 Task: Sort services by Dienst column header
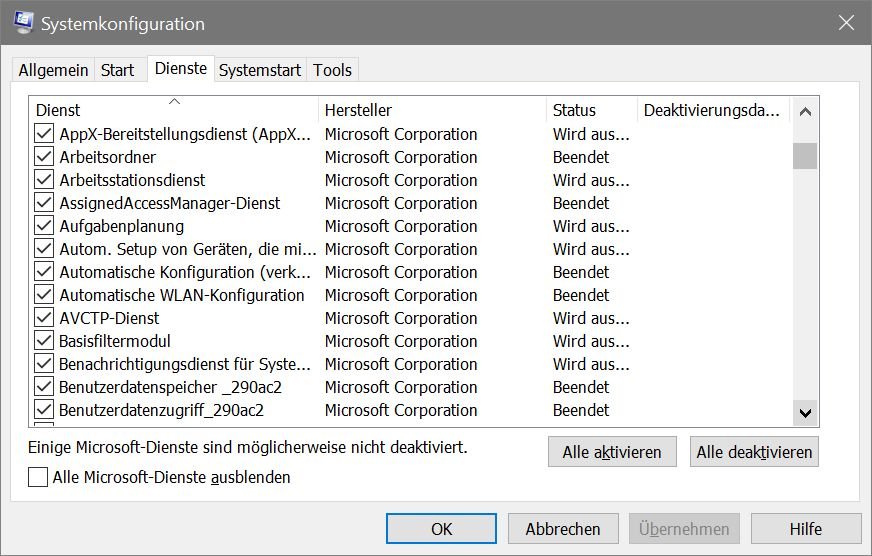click(174, 110)
